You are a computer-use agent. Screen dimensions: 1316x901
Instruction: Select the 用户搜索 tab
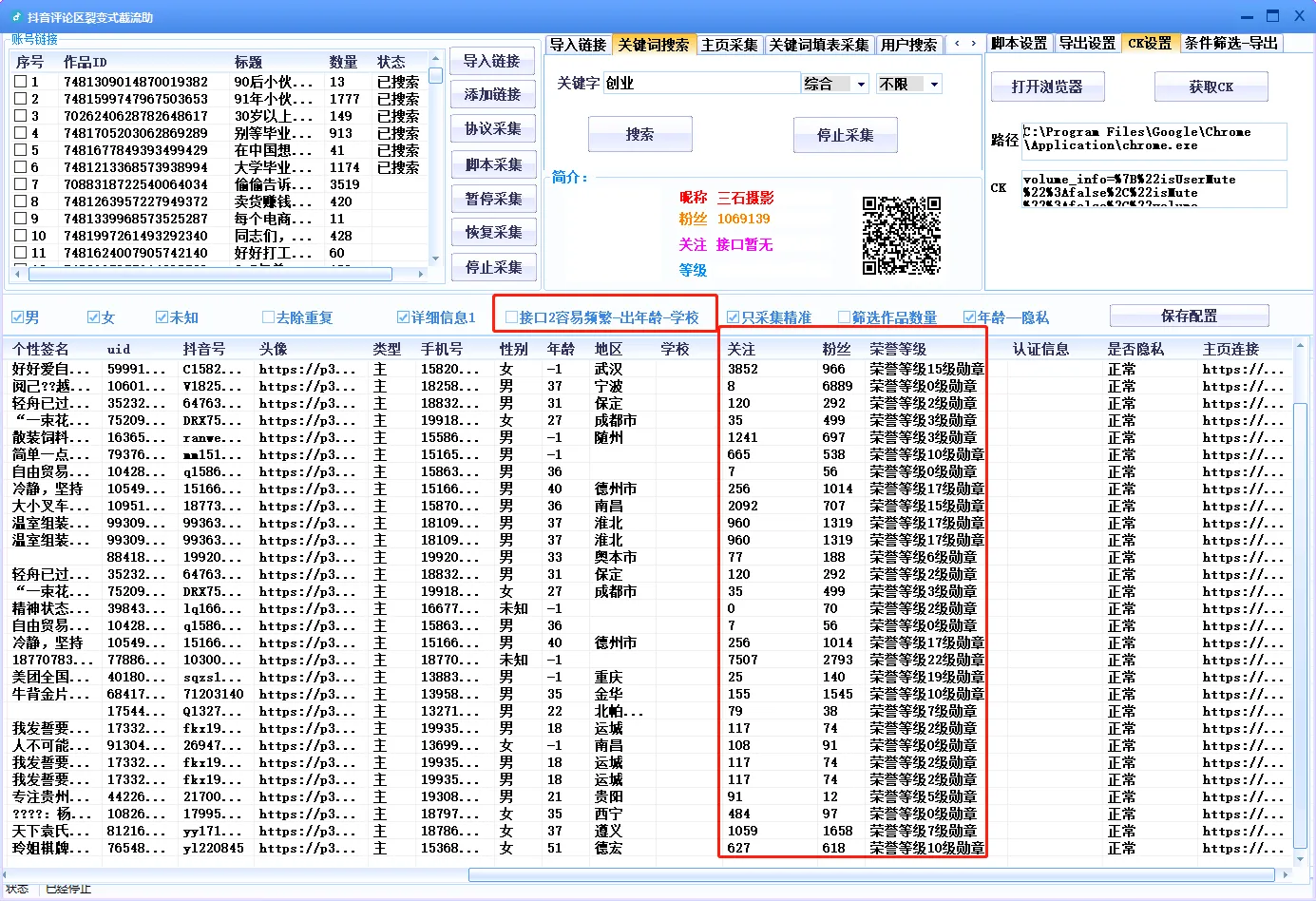pos(907,44)
